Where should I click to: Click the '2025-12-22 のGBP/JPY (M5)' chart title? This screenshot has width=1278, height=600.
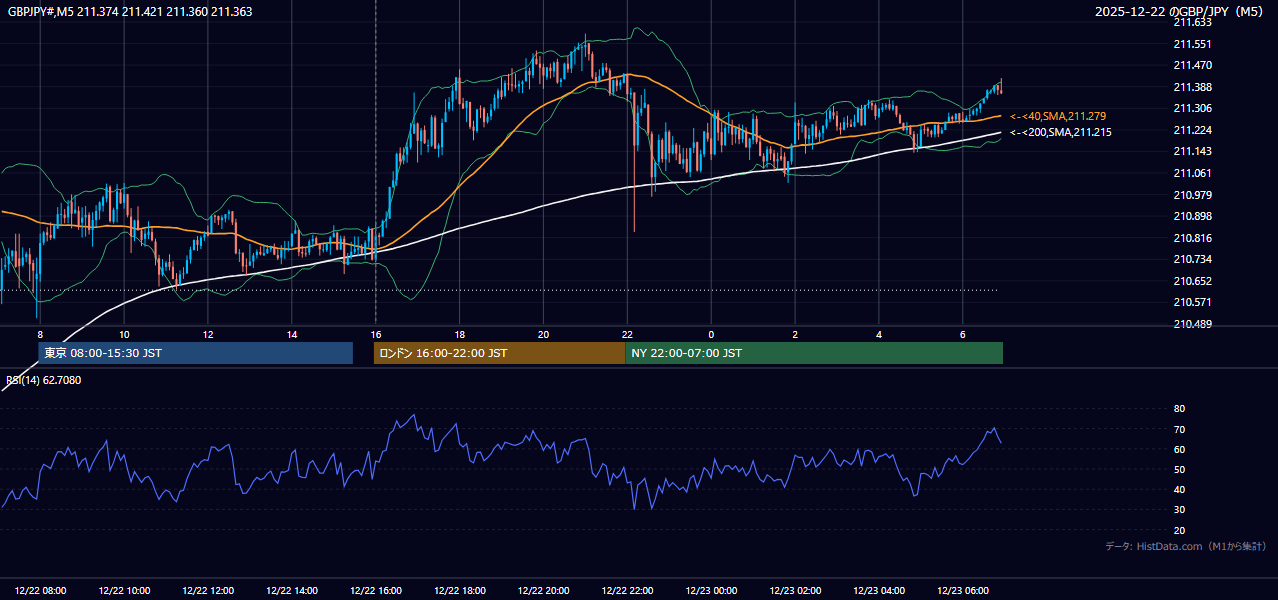click(1181, 11)
